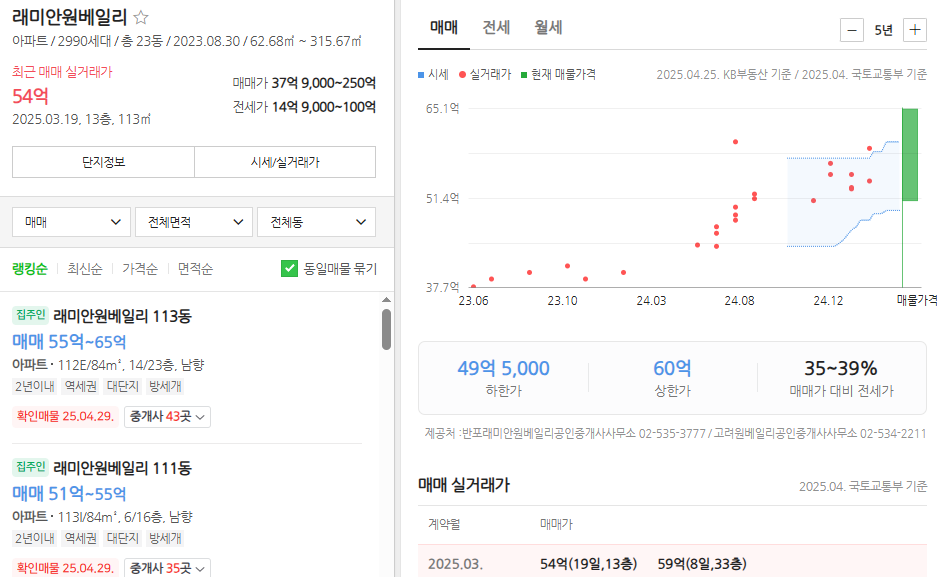
Task: Click the 54억(19일,13층) transaction entry
Action: pos(588,564)
